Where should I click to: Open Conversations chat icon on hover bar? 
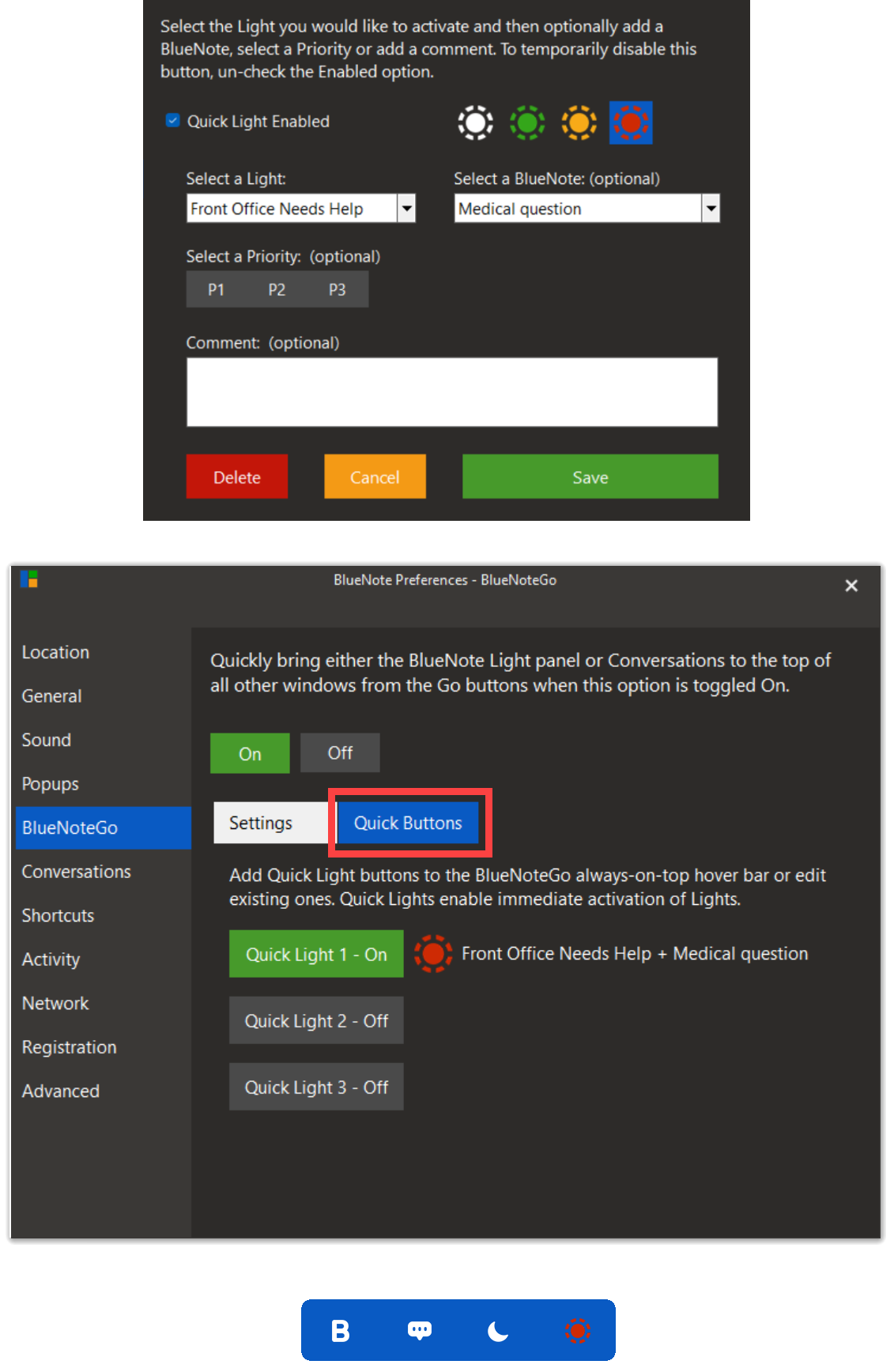pos(420,1331)
